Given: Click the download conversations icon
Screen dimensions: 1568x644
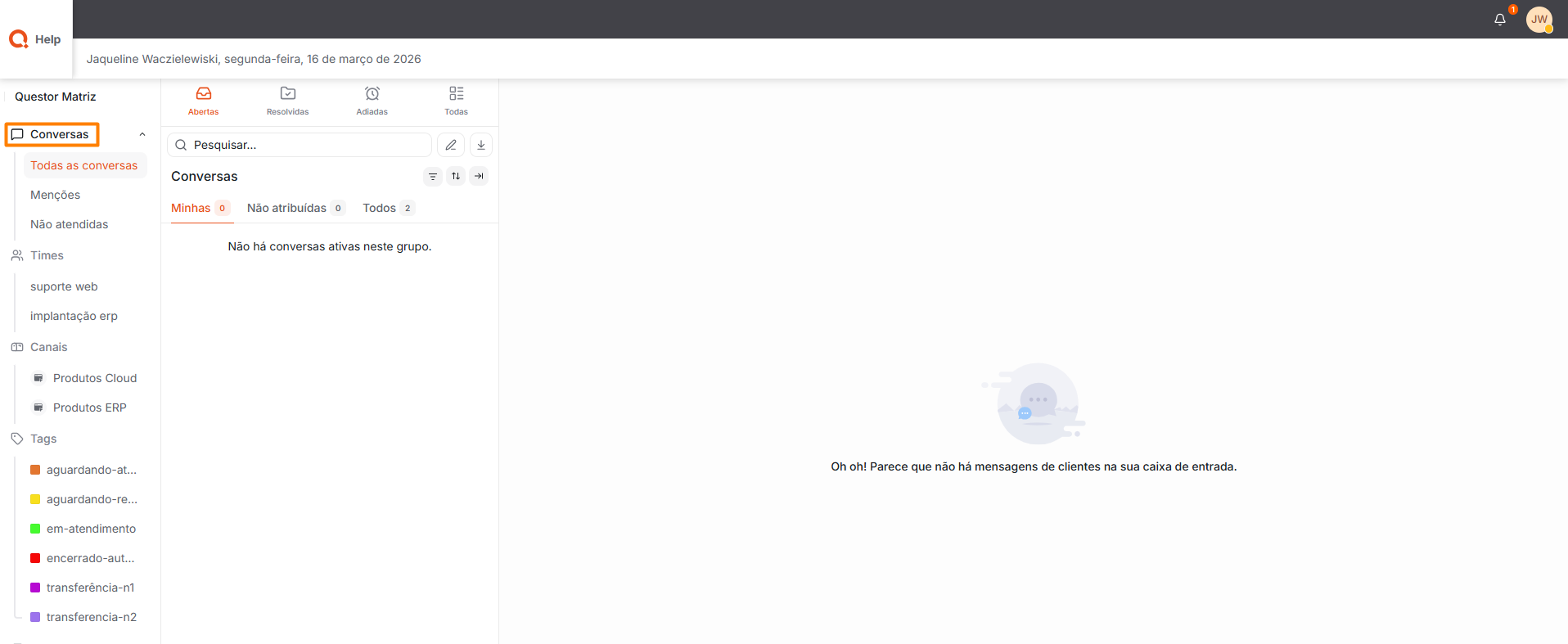Looking at the screenshot, I should click(481, 145).
